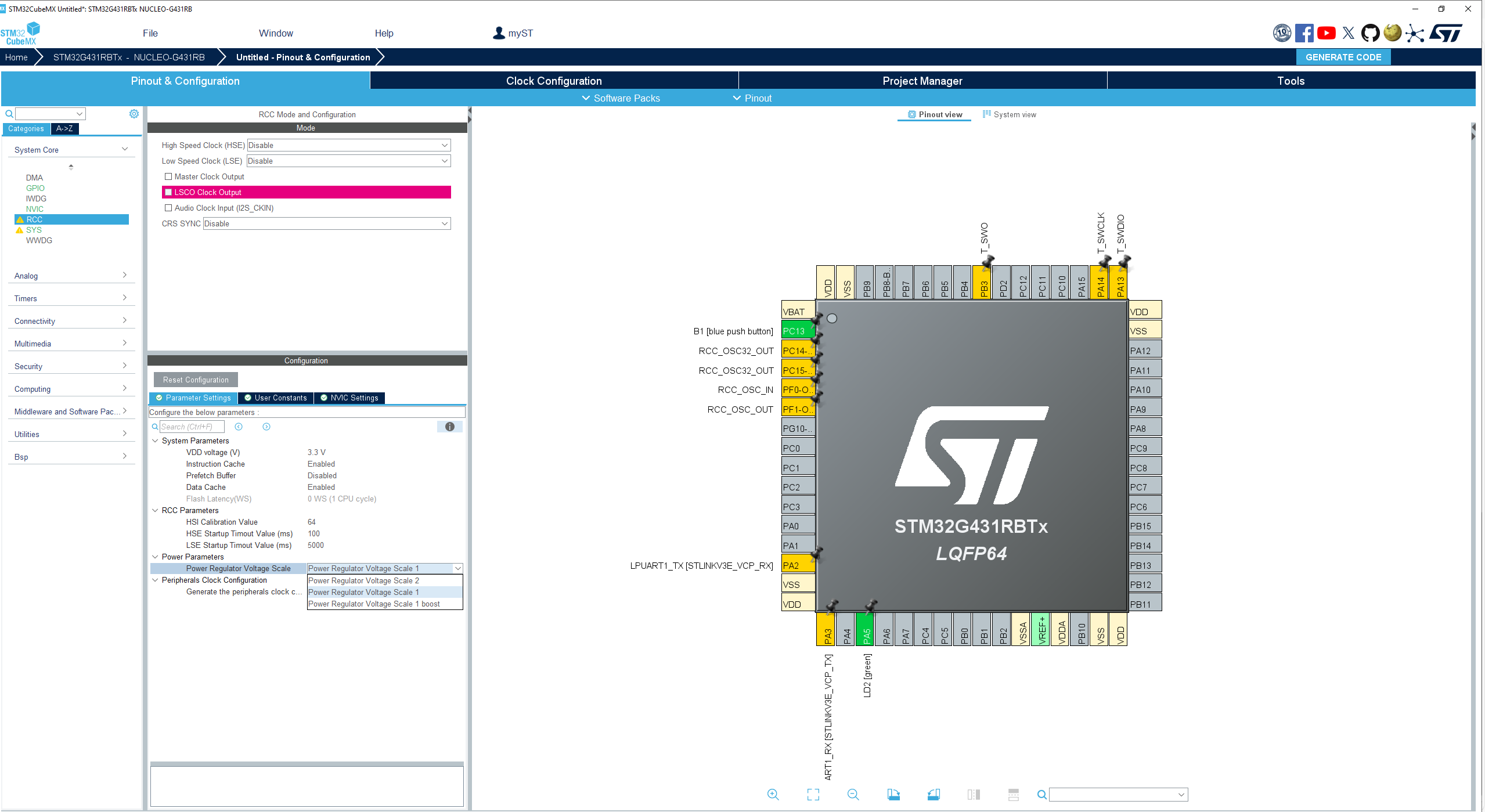Select the green PA5 pin with LD2
The height and width of the screenshot is (812, 1485).
point(866,630)
